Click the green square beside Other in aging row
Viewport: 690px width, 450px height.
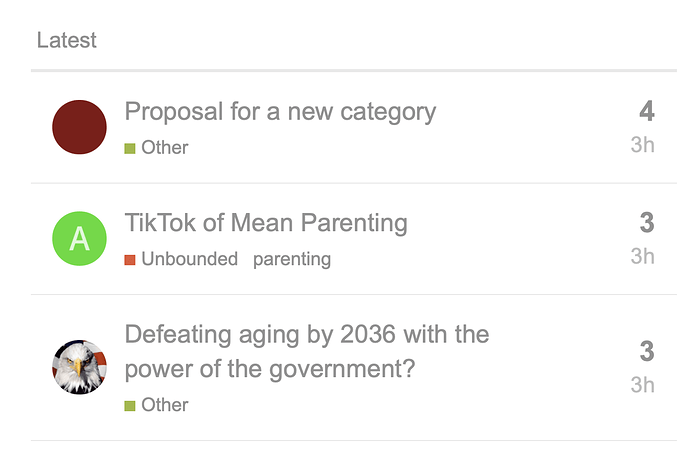pyautogui.click(x=130, y=406)
